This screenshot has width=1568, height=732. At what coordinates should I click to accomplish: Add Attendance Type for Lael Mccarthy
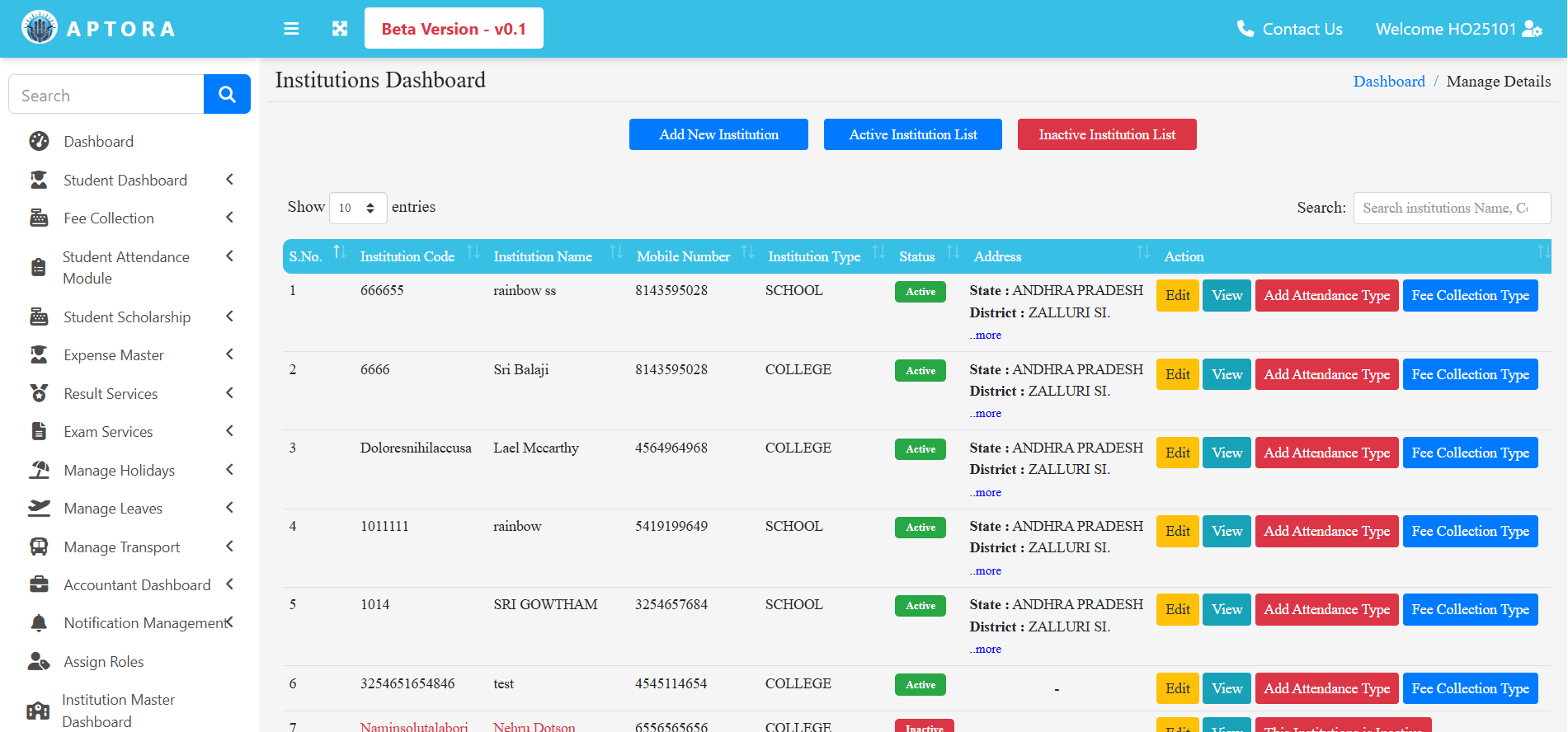pyautogui.click(x=1326, y=453)
